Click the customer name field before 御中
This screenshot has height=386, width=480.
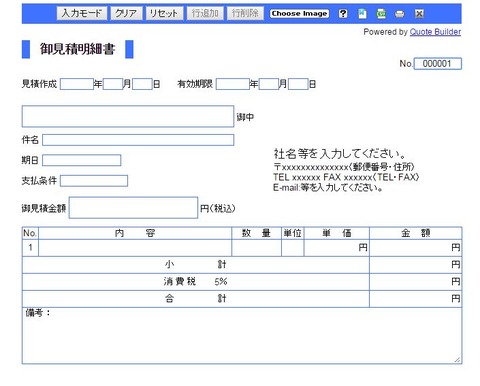pos(128,116)
